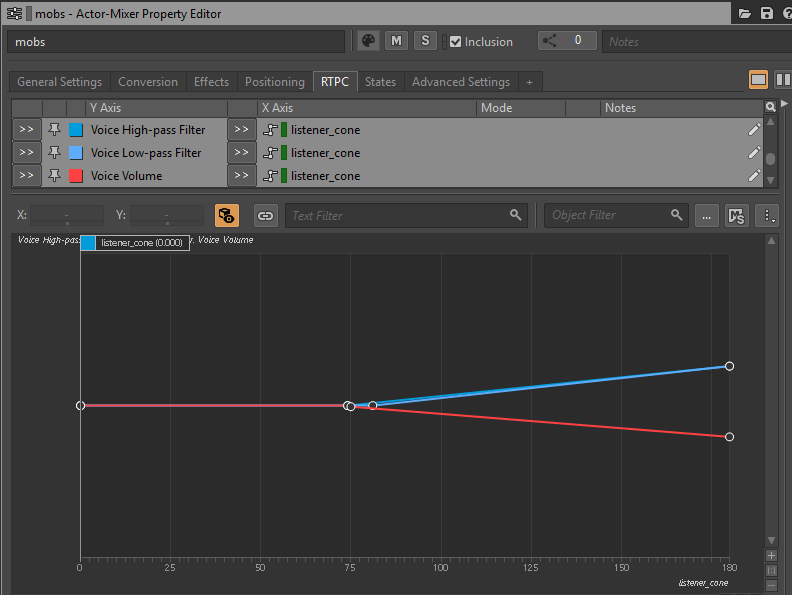Image resolution: width=792 pixels, height=595 pixels.
Task: Open Y Axis selector for Voice High-pass Filter
Action: (x=26, y=130)
